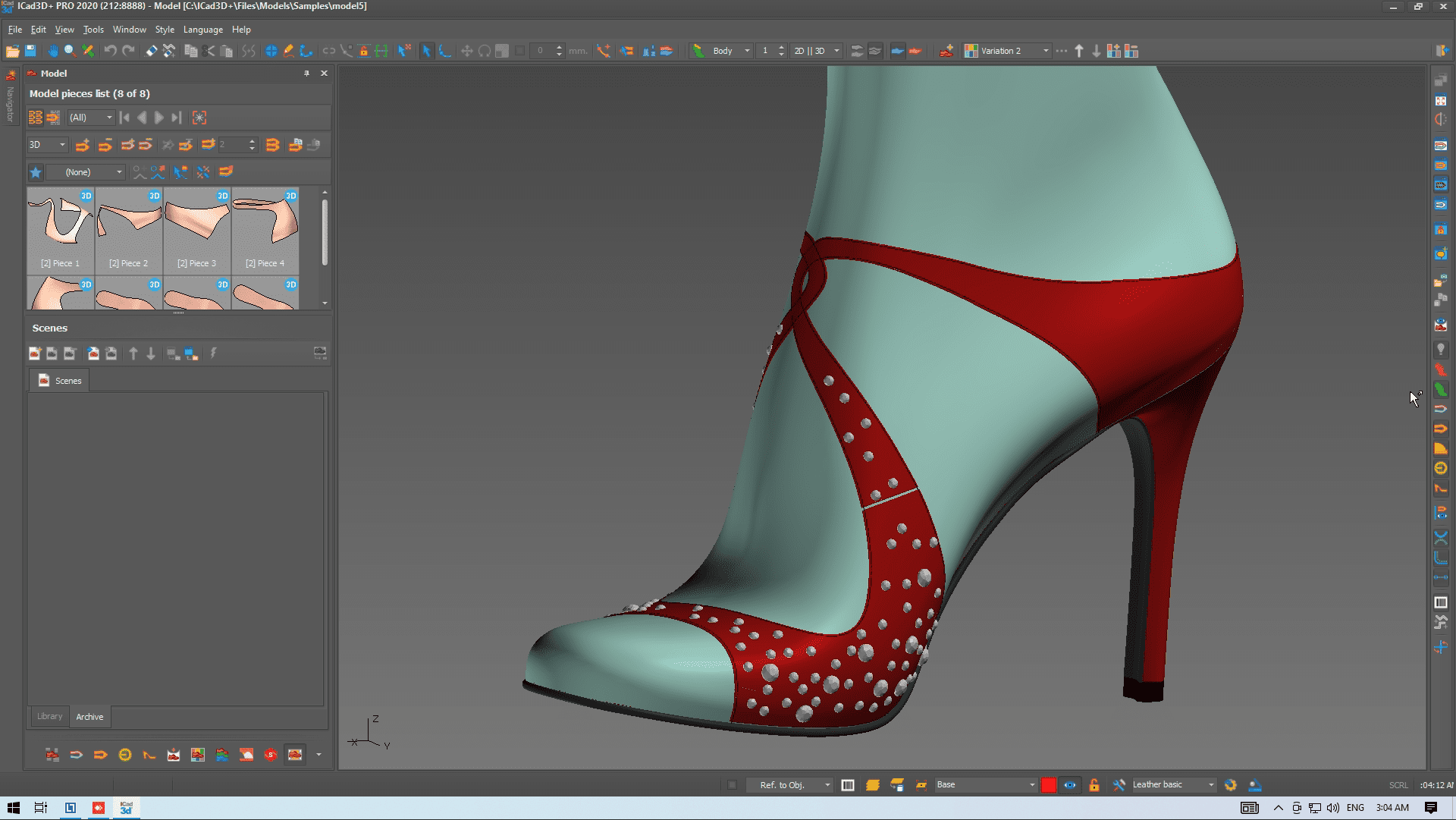The height and width of the screenshot is (820, 1456).
Task: Select the Eraser tool
Action: (151, 51)
